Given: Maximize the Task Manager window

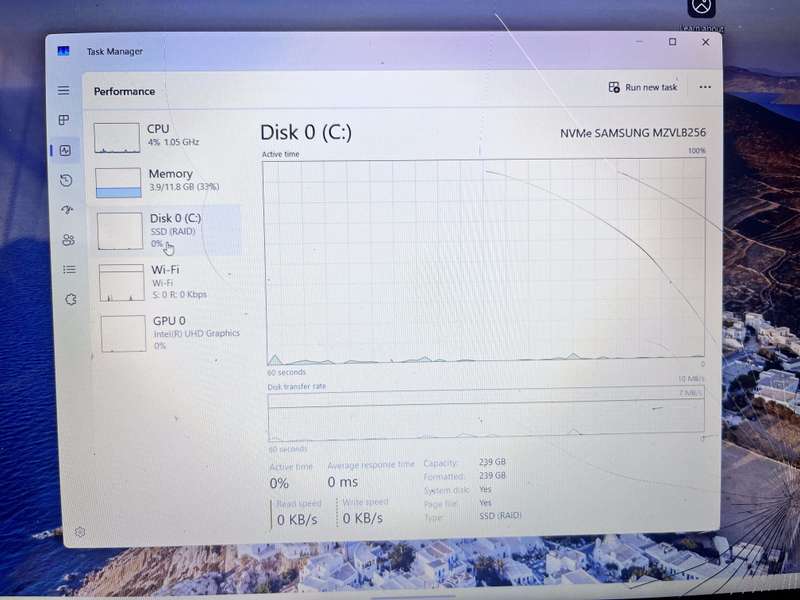Looking at the screenshot, I should pyautogui.click(x=672, y=42).
